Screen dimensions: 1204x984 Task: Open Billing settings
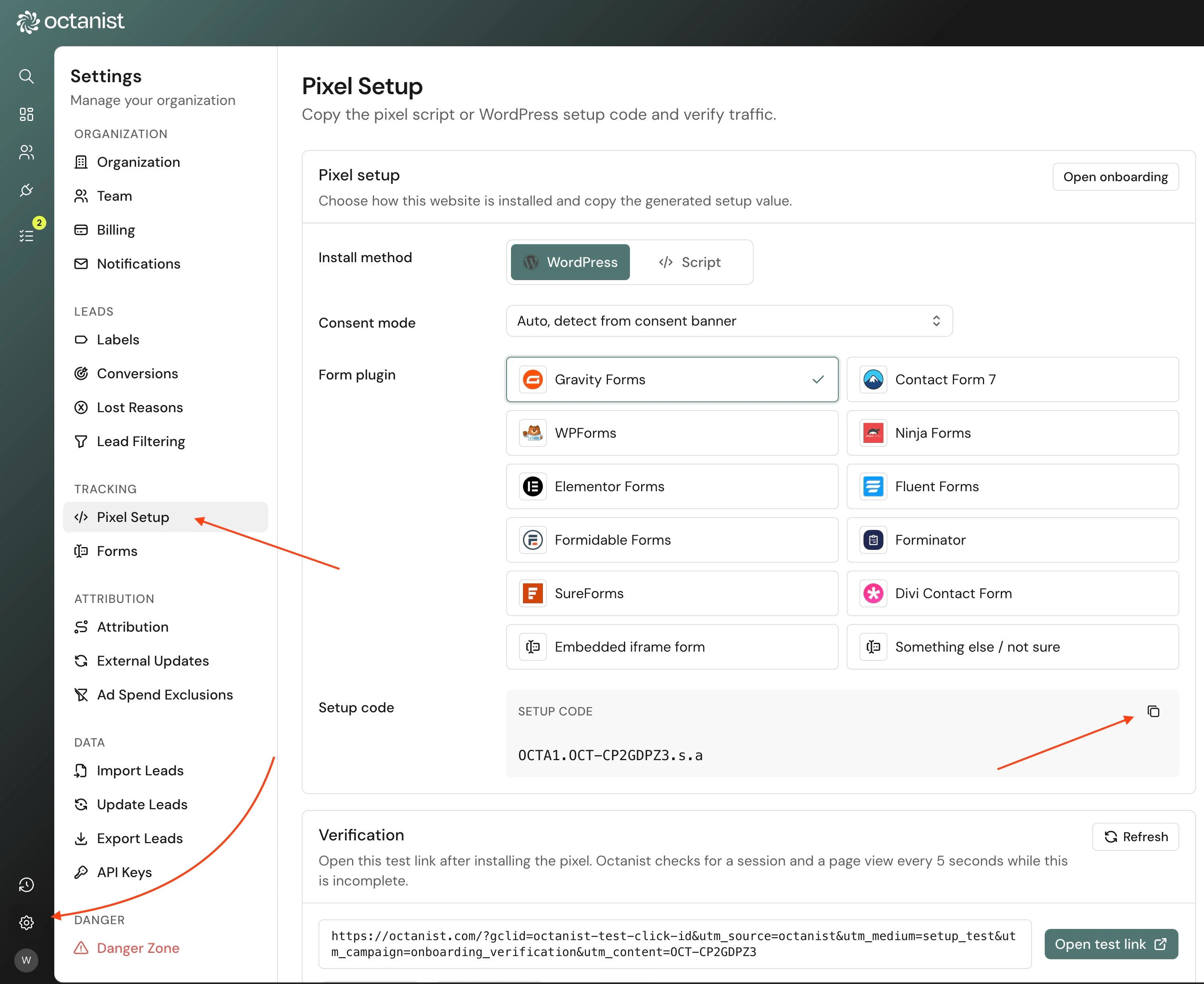[165, 229]
